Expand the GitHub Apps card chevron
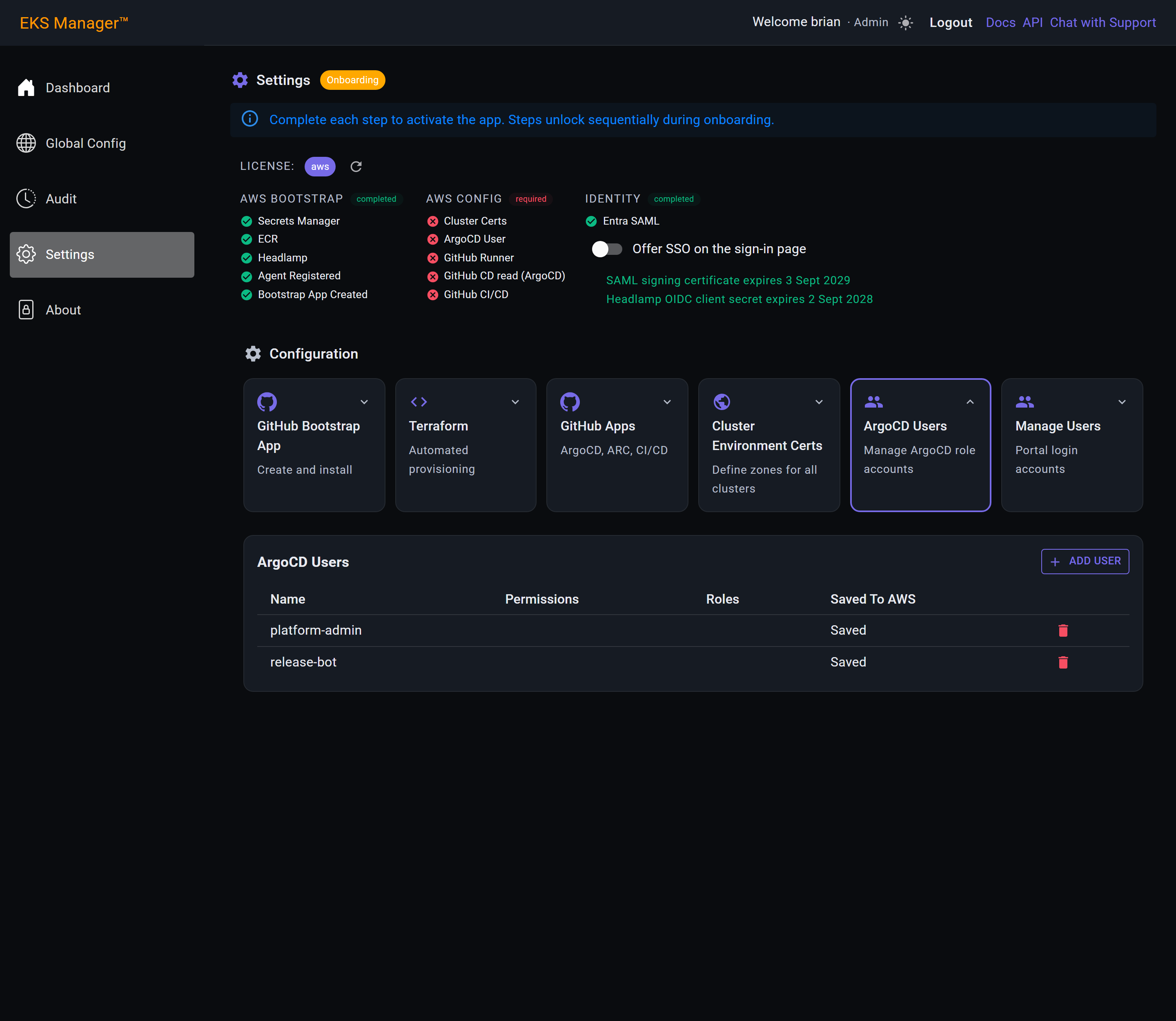Screen dimensions: 1176x1021 [x=667, y=402]
